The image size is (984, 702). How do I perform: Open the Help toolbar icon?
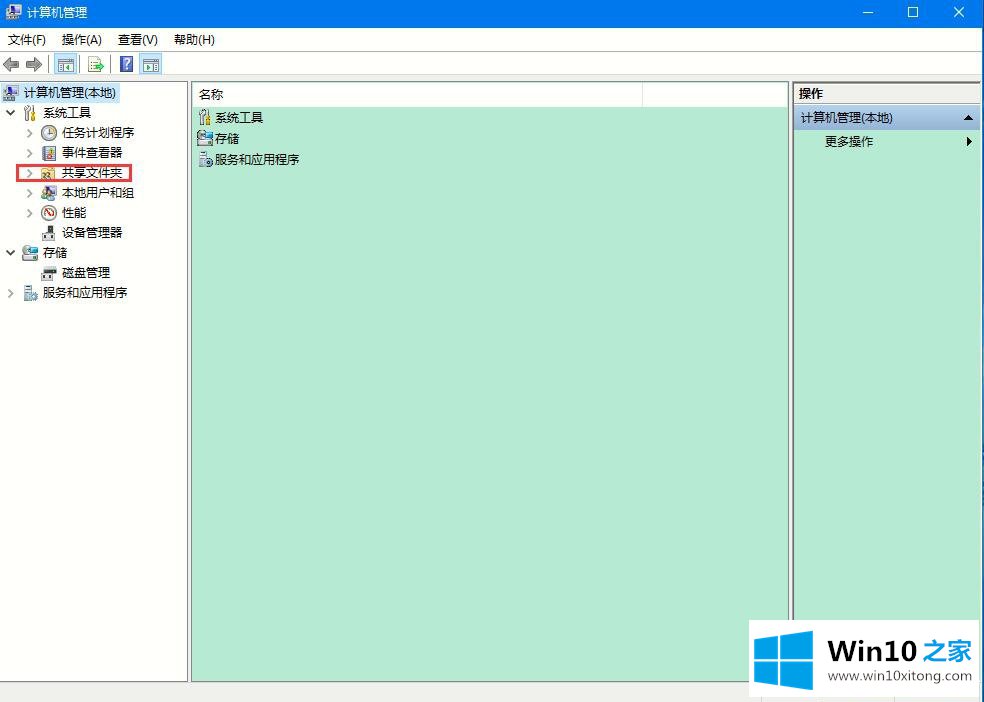point(126,64)
